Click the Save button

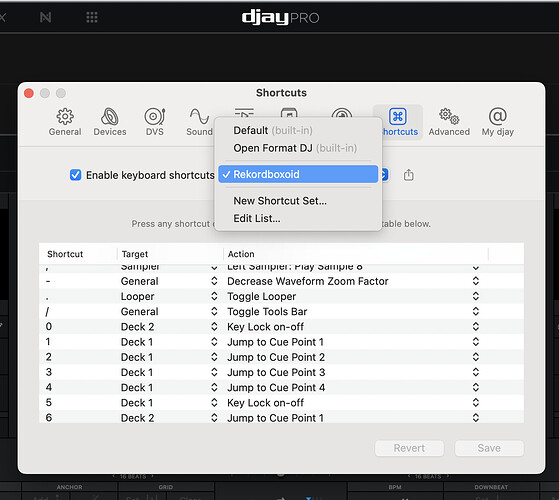pos(489,448)
